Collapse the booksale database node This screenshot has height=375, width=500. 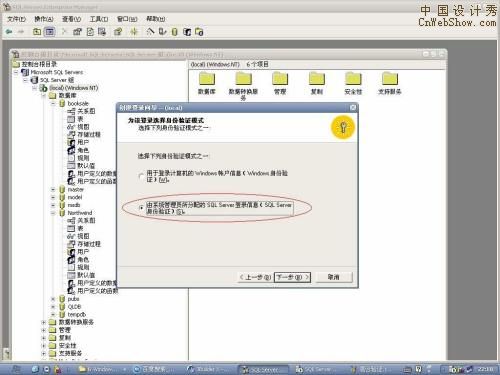(53, 104)
